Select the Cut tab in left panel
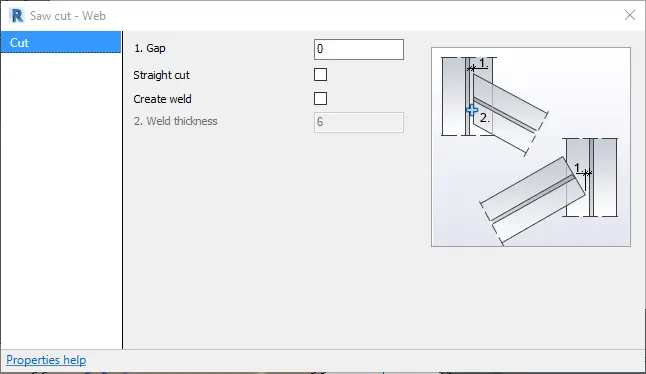The height and width of the screenshot is (374, 646). click(x=61, y=42)
